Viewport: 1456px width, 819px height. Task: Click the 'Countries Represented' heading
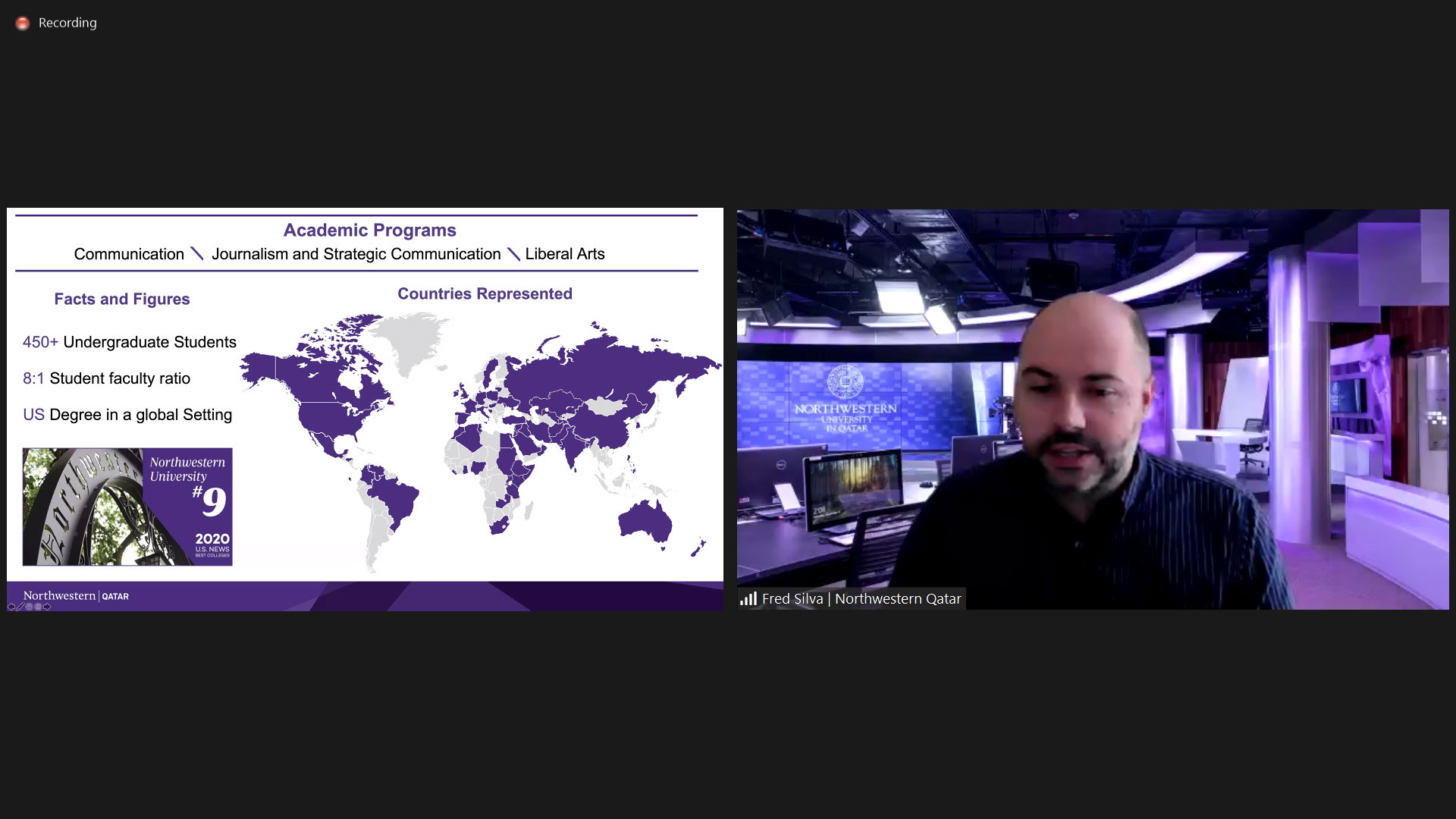pos(485,293)
